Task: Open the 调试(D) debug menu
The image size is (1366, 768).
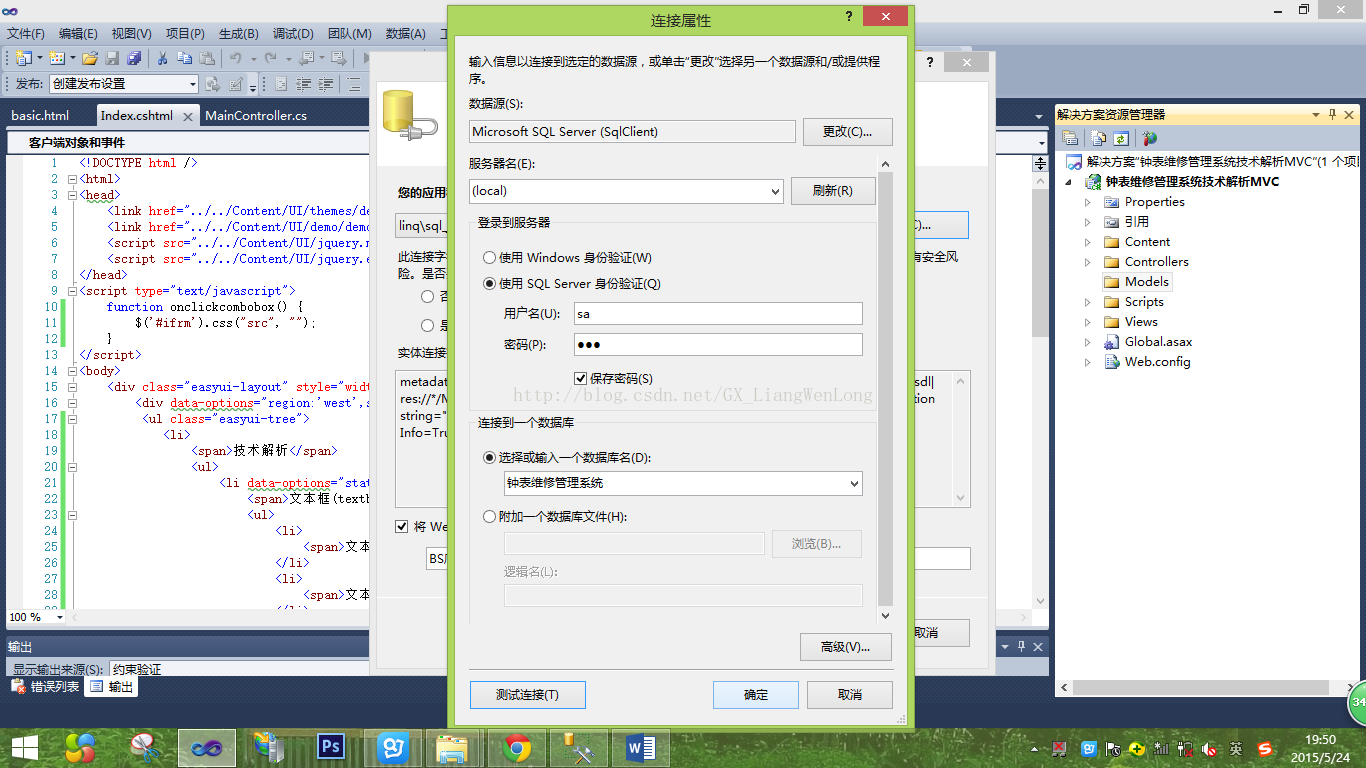Action: pos(292,34)
